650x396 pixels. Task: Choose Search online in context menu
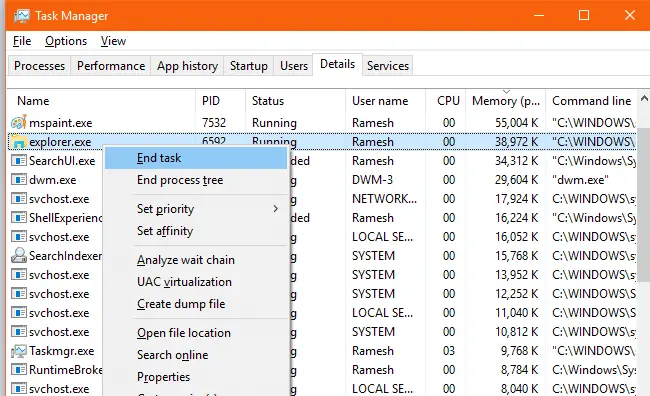click(196, 355)
